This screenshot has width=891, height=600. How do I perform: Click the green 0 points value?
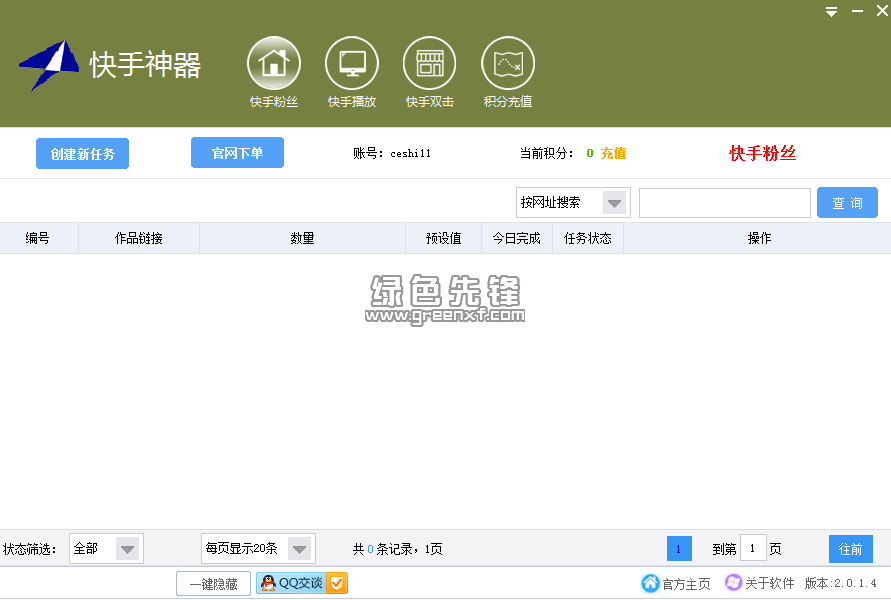click(590, 153)
